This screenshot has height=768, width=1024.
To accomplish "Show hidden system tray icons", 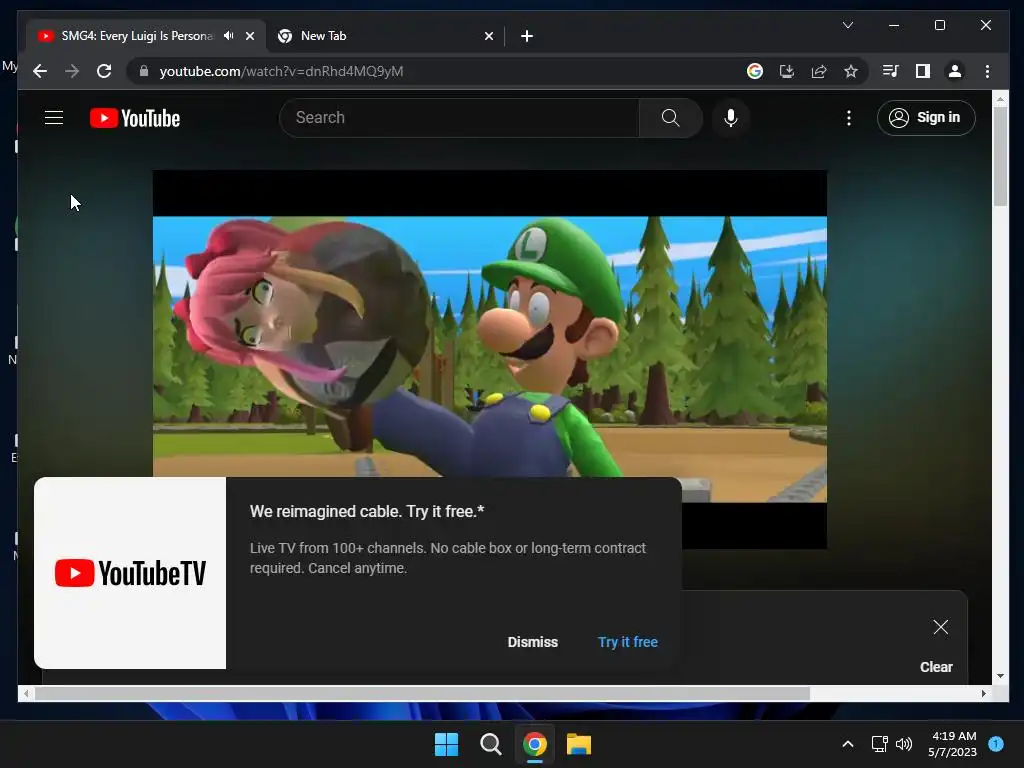I will tap(848, 744).
